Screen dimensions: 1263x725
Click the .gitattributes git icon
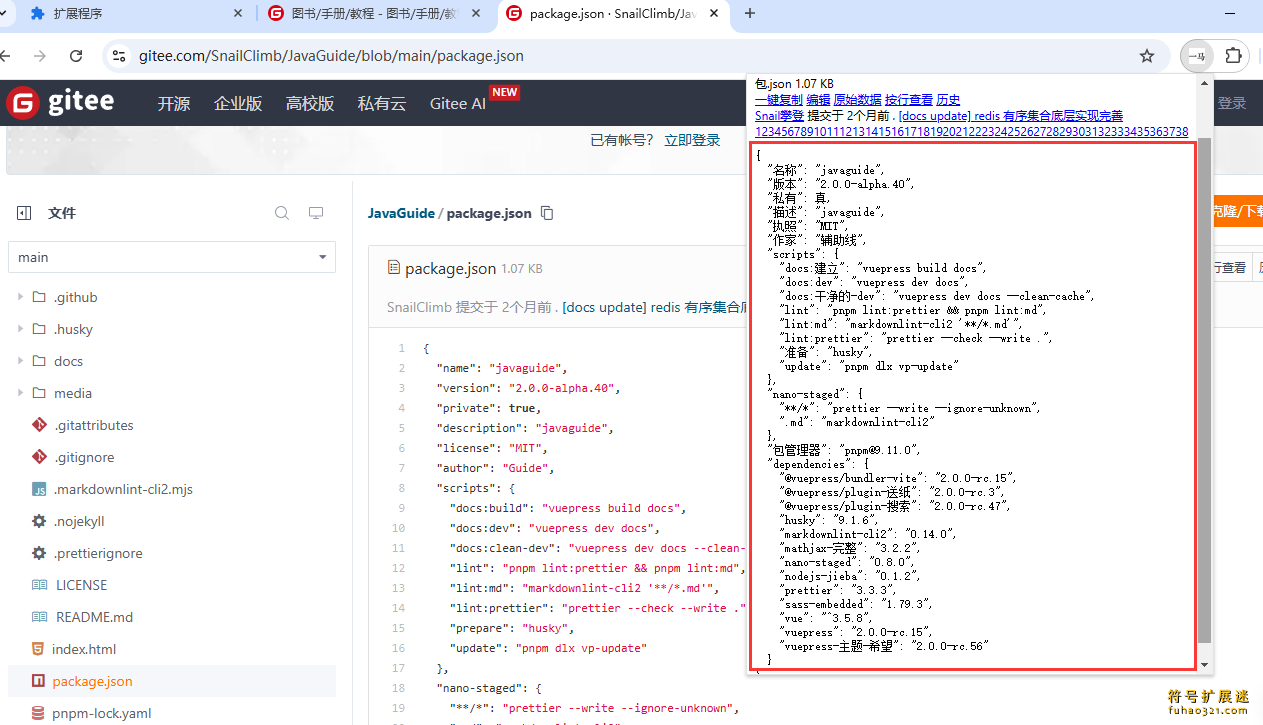[x=39, y=425]
